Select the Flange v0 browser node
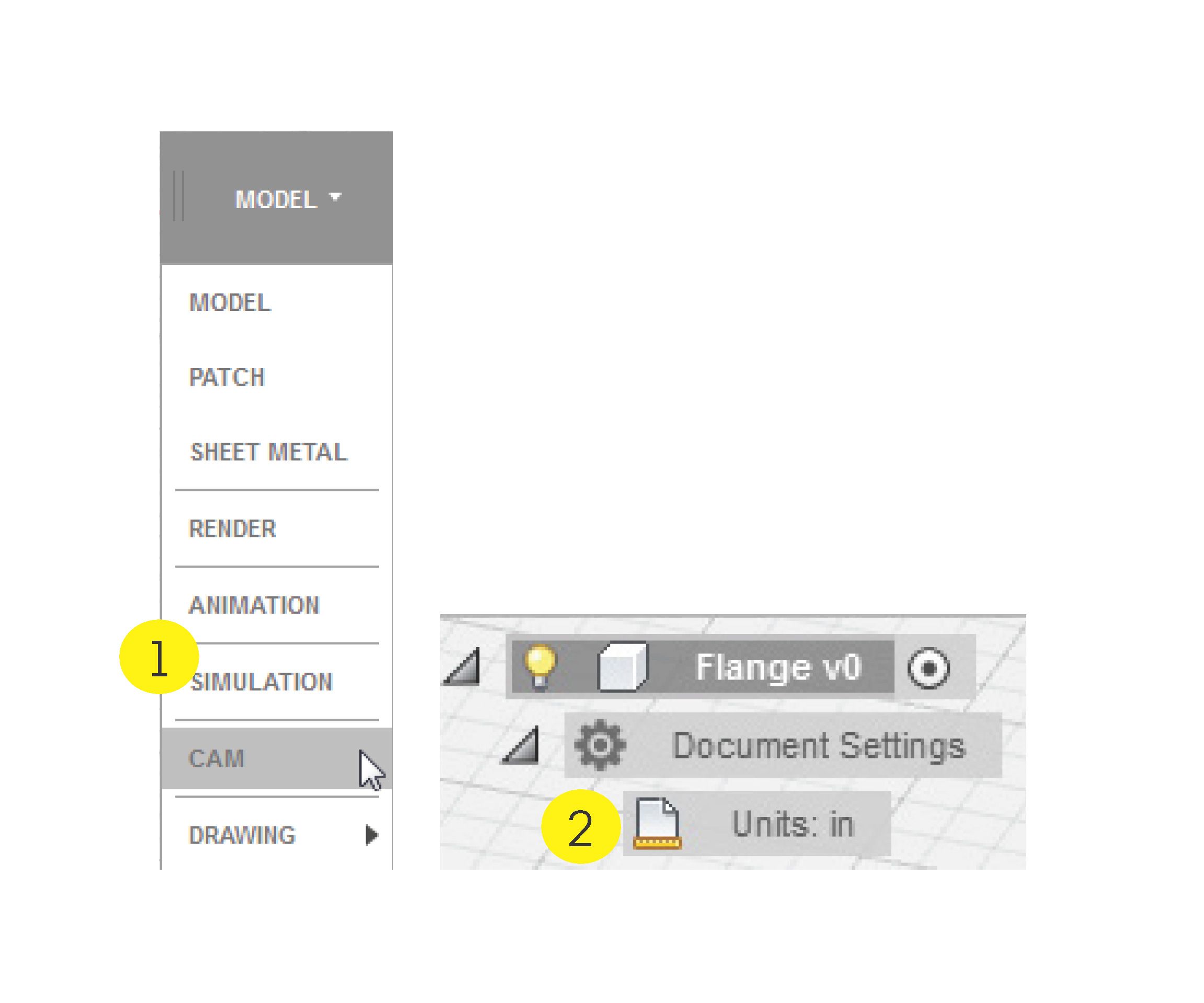1204x1003 pixels. (778, 667)
